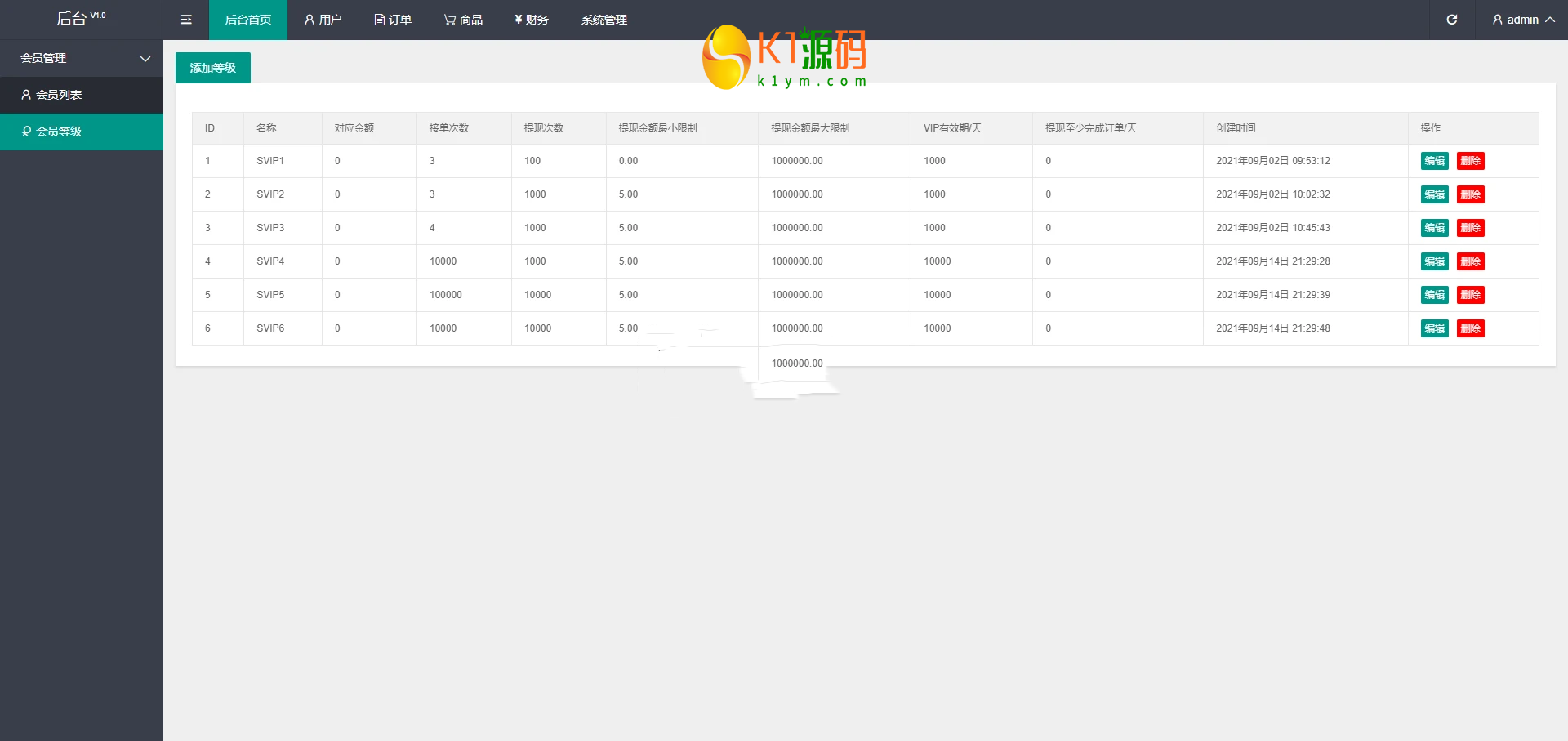
Task: Click date 2021年09月02日 10:45:43
Action: pyautogui.click(x=1273, y=228)
